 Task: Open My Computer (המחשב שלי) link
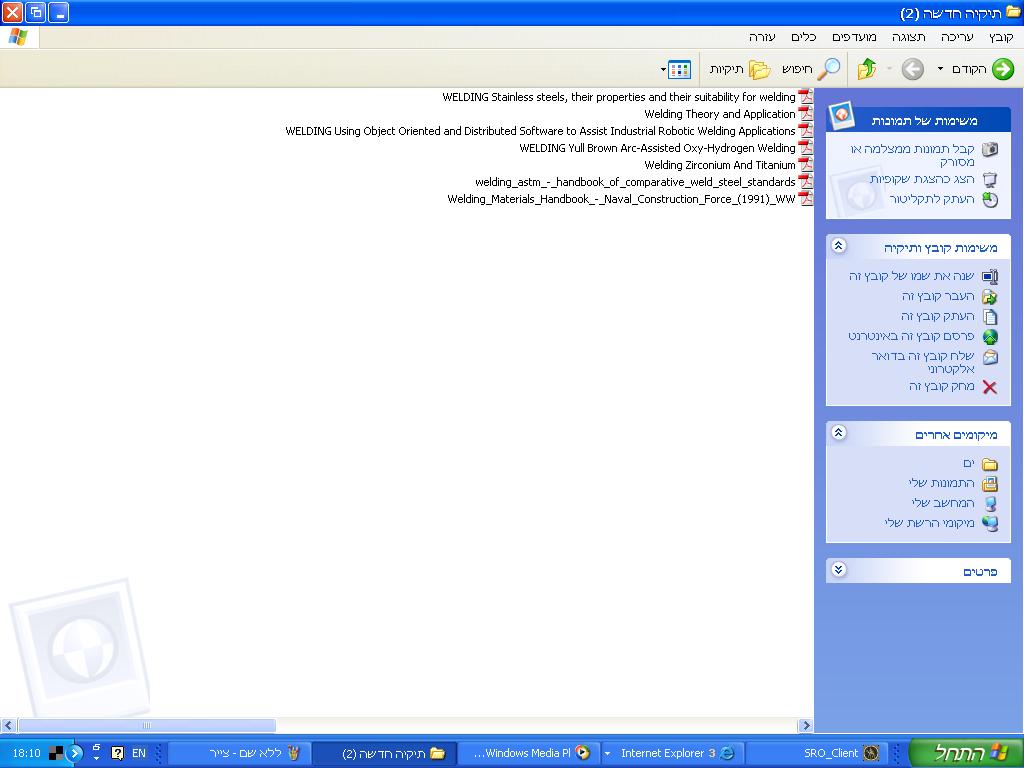(x=942, y=503)
